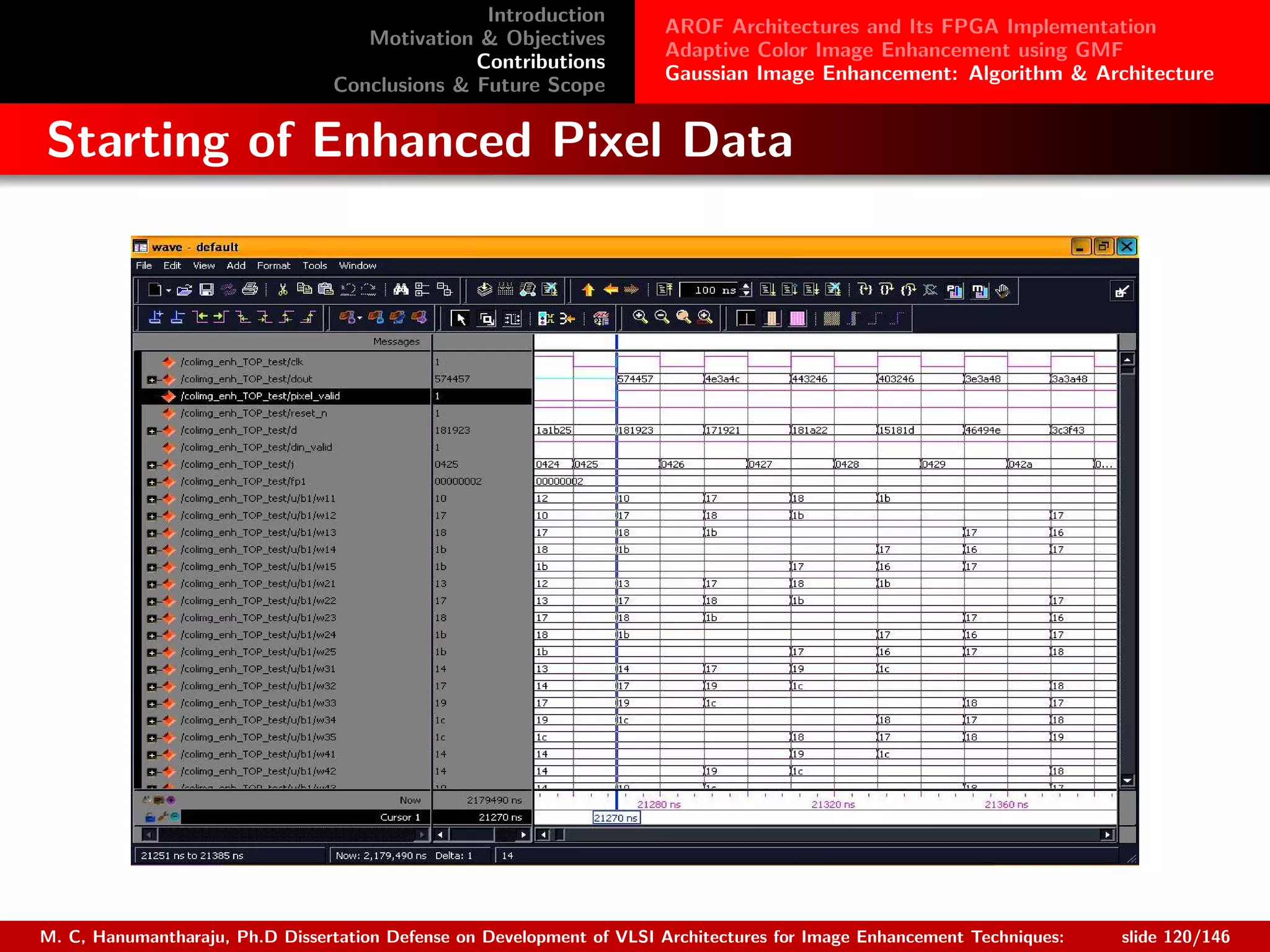Select the /colimg_enh_TOP_test/reset_n signal

[254, 413]
